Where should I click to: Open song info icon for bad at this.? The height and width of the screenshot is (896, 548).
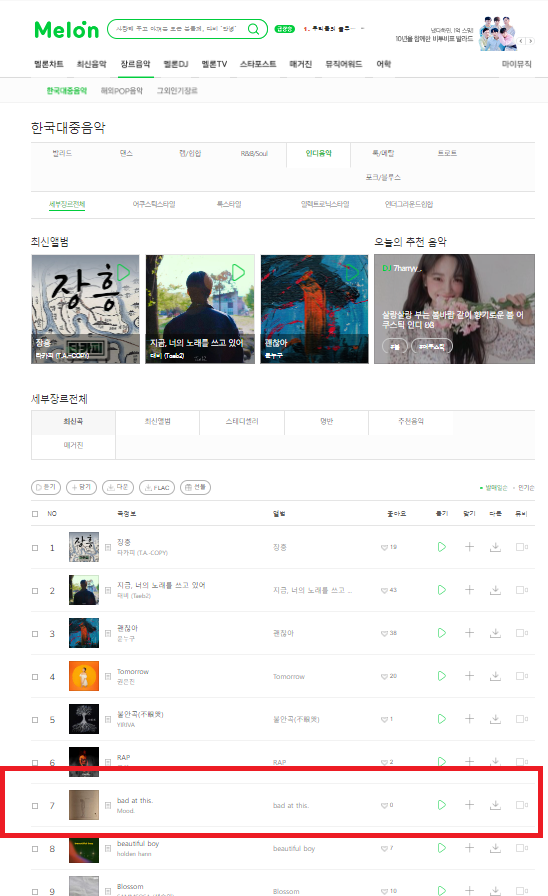(108, 805)
